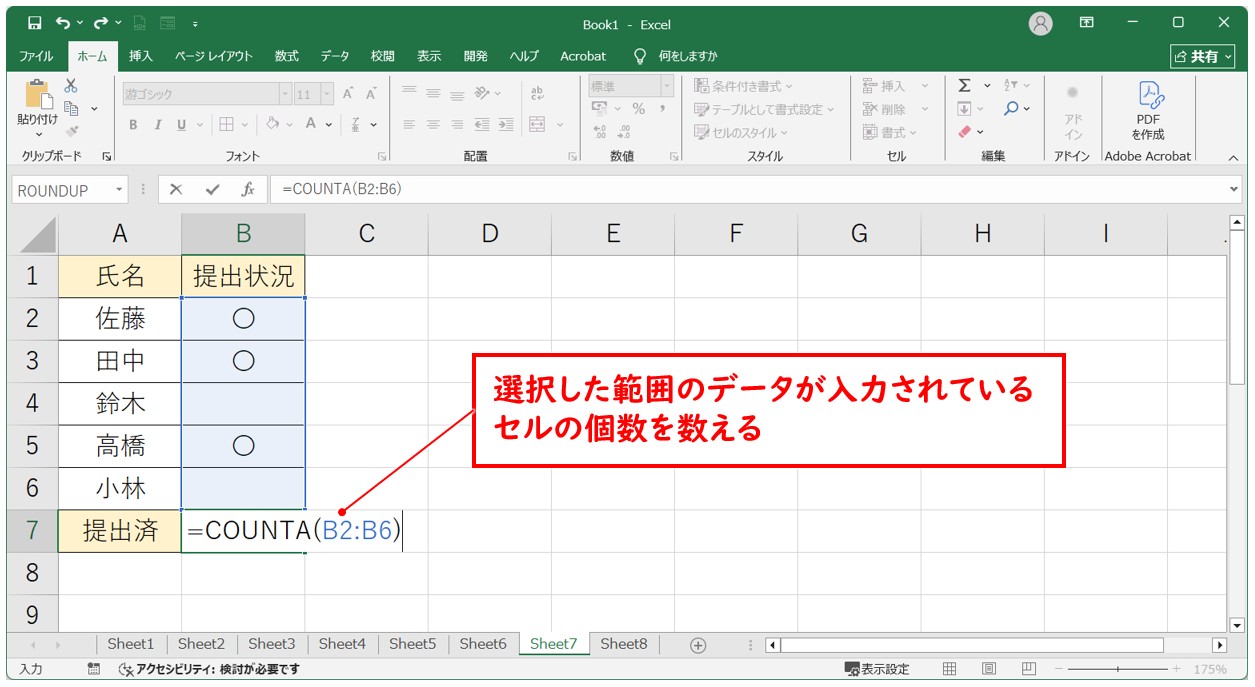
Task: Click the 何をしますか search box
Action: click(675, 56)
